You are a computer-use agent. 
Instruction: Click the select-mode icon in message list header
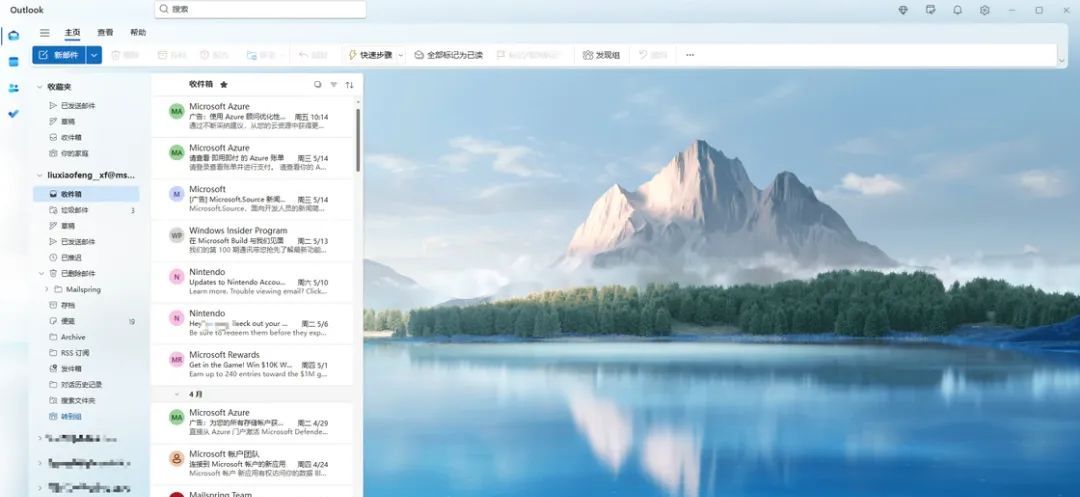point(318,85)
